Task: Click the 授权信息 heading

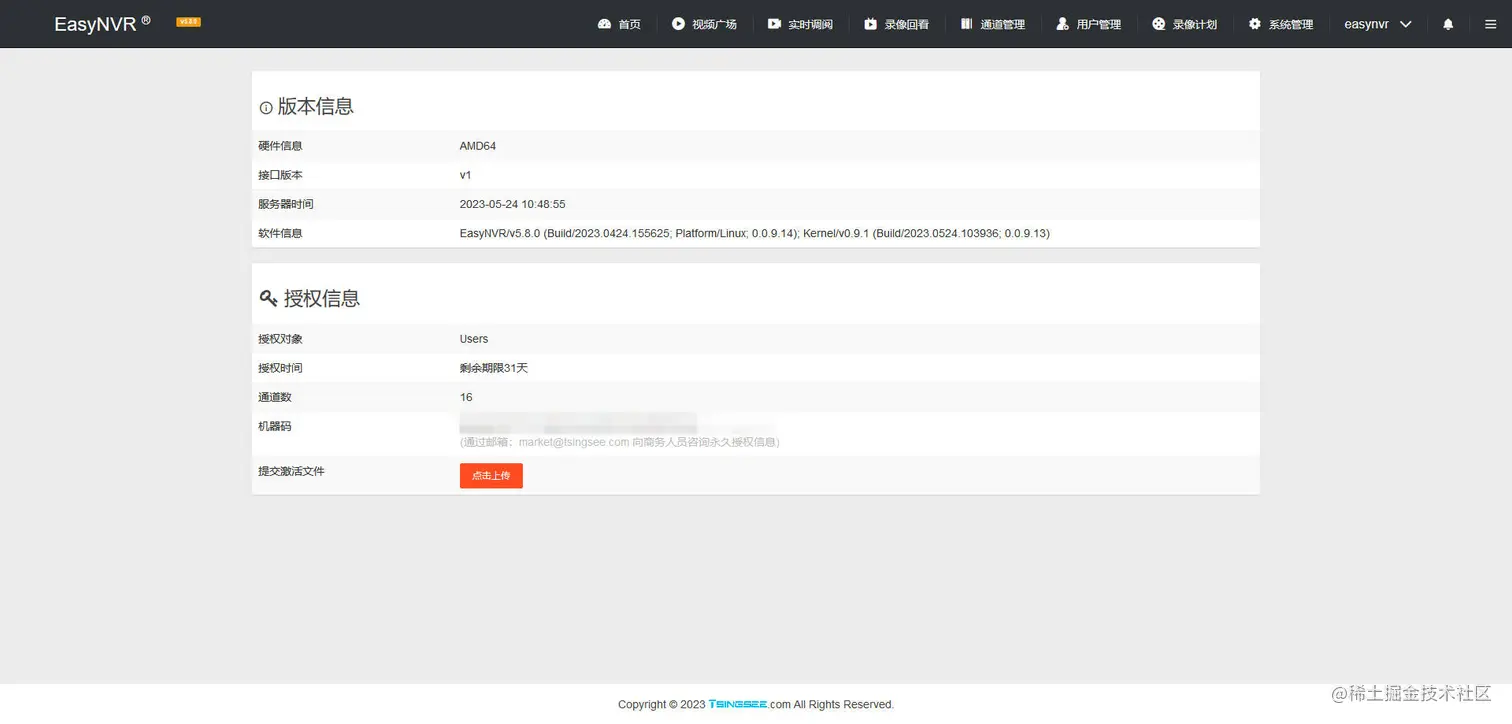Action: (322, 298)
